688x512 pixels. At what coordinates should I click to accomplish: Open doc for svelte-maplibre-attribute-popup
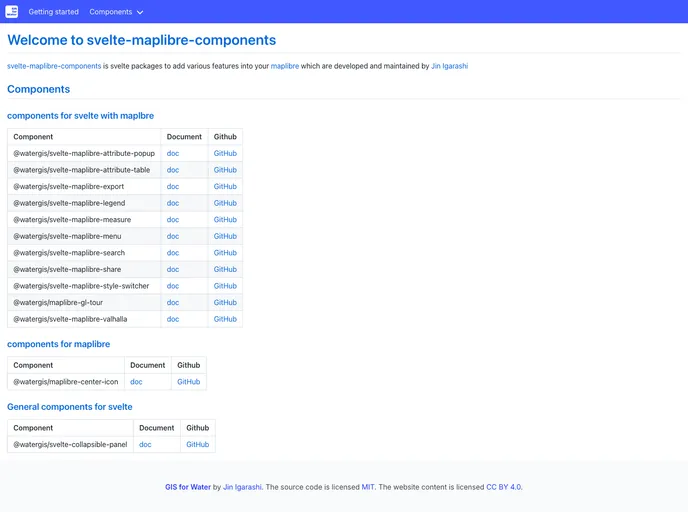173,154
